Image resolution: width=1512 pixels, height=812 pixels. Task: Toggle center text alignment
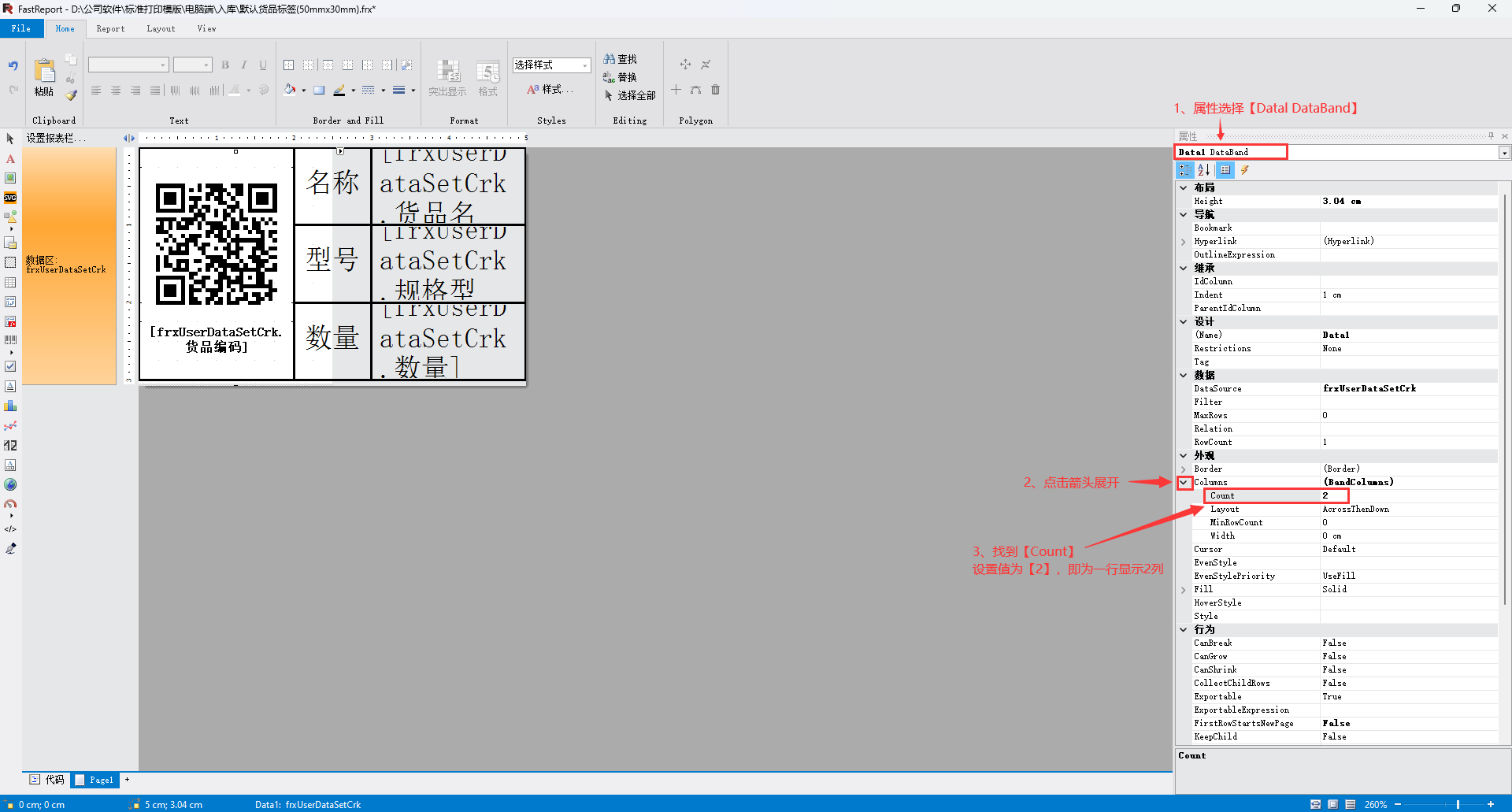point(116,91)
